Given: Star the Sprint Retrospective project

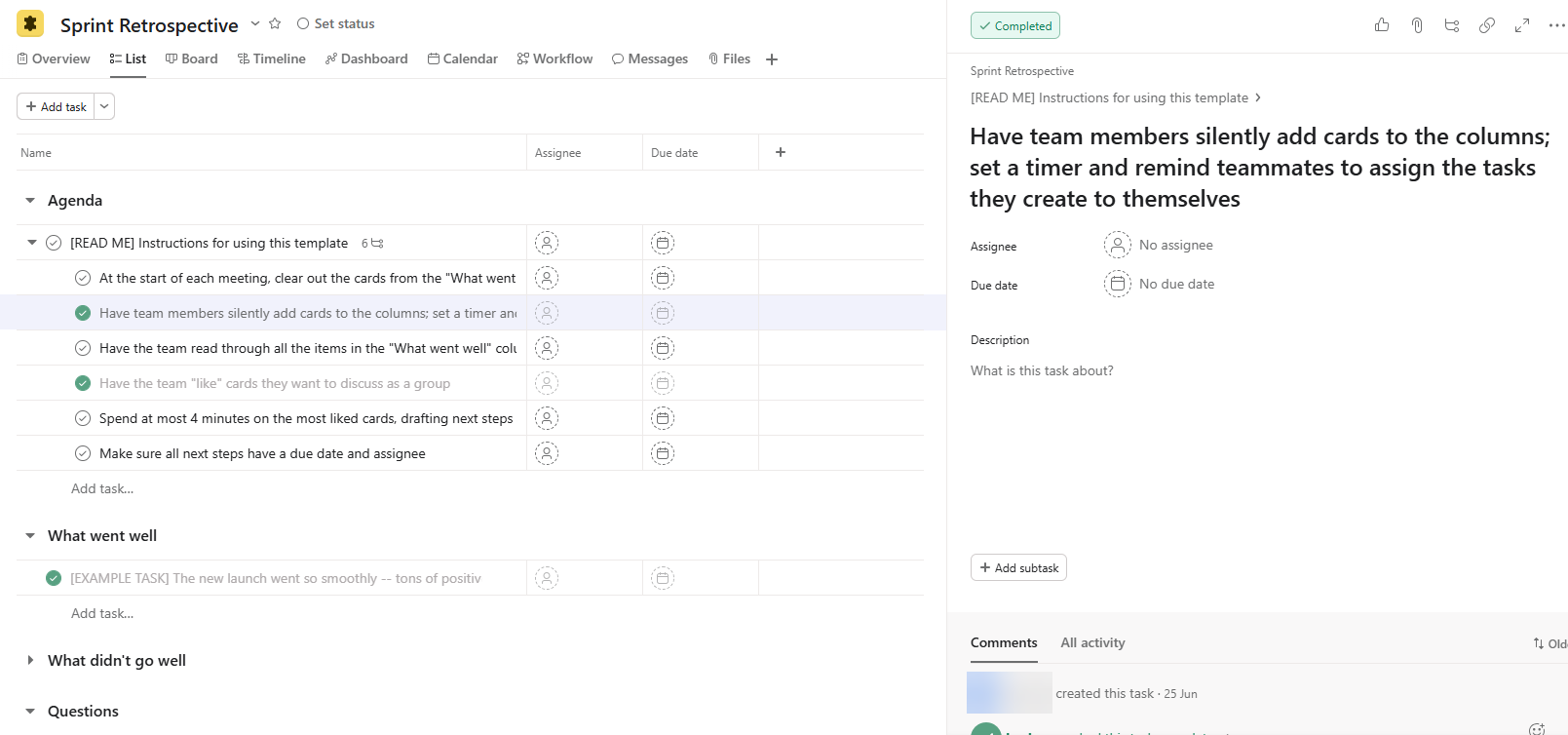Looking at the screenshot, I should tap(275, 23).
